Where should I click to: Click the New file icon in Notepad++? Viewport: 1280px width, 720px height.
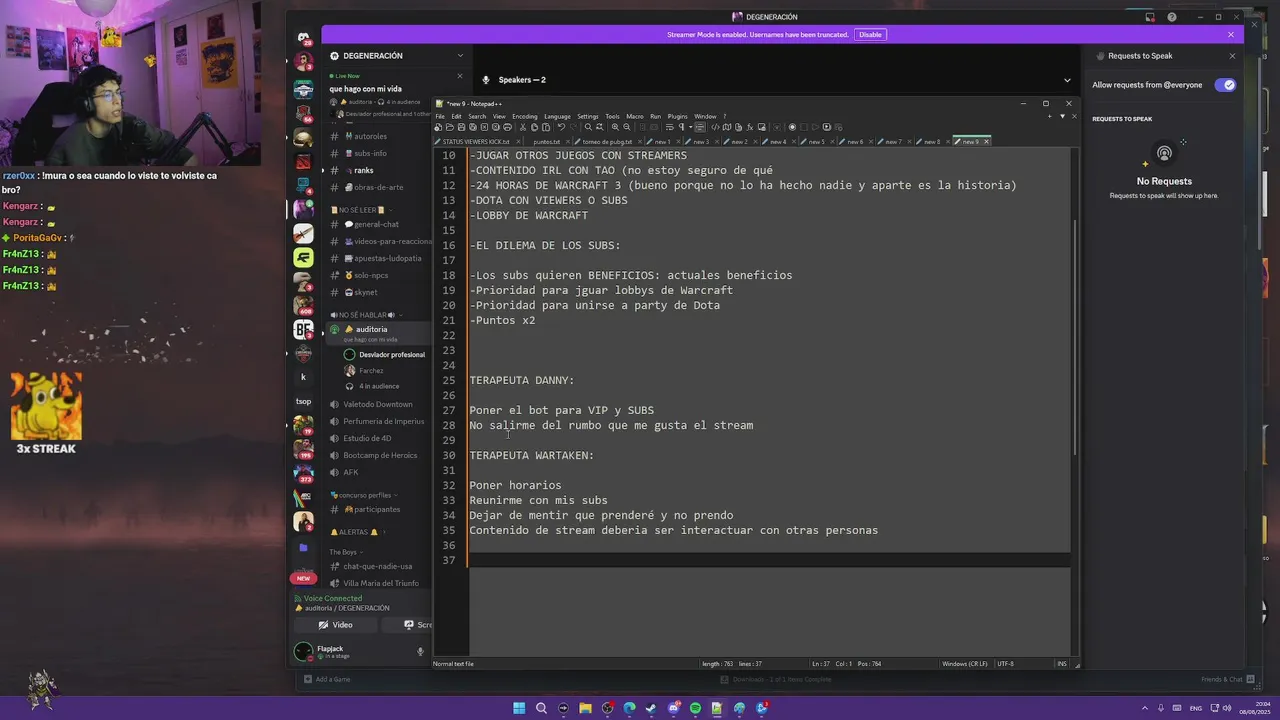click(x=438, y=127)
